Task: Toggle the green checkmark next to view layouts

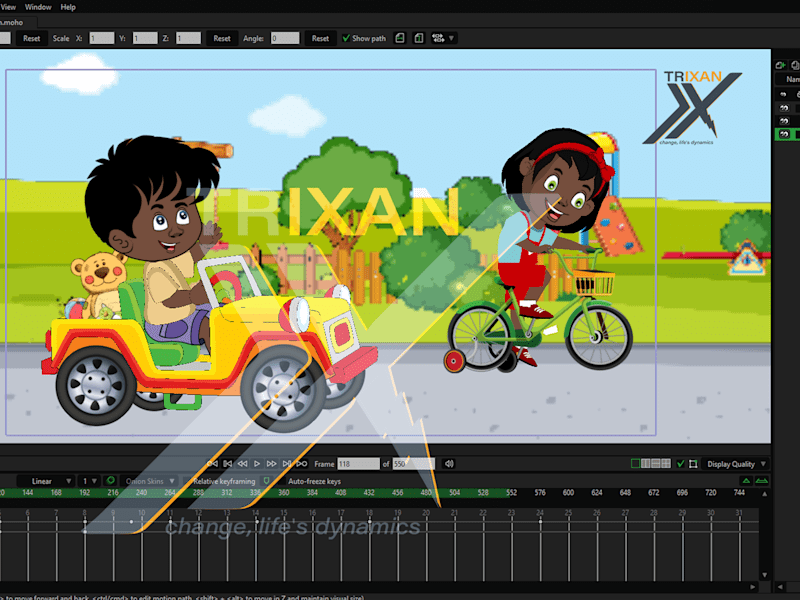Action: pyautogui.click(x=681, y=464)
